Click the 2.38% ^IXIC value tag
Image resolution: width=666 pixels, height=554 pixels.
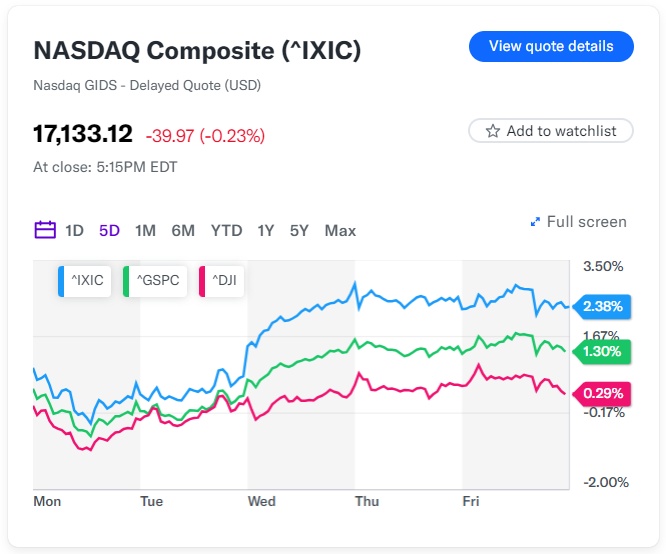[602, 306]
